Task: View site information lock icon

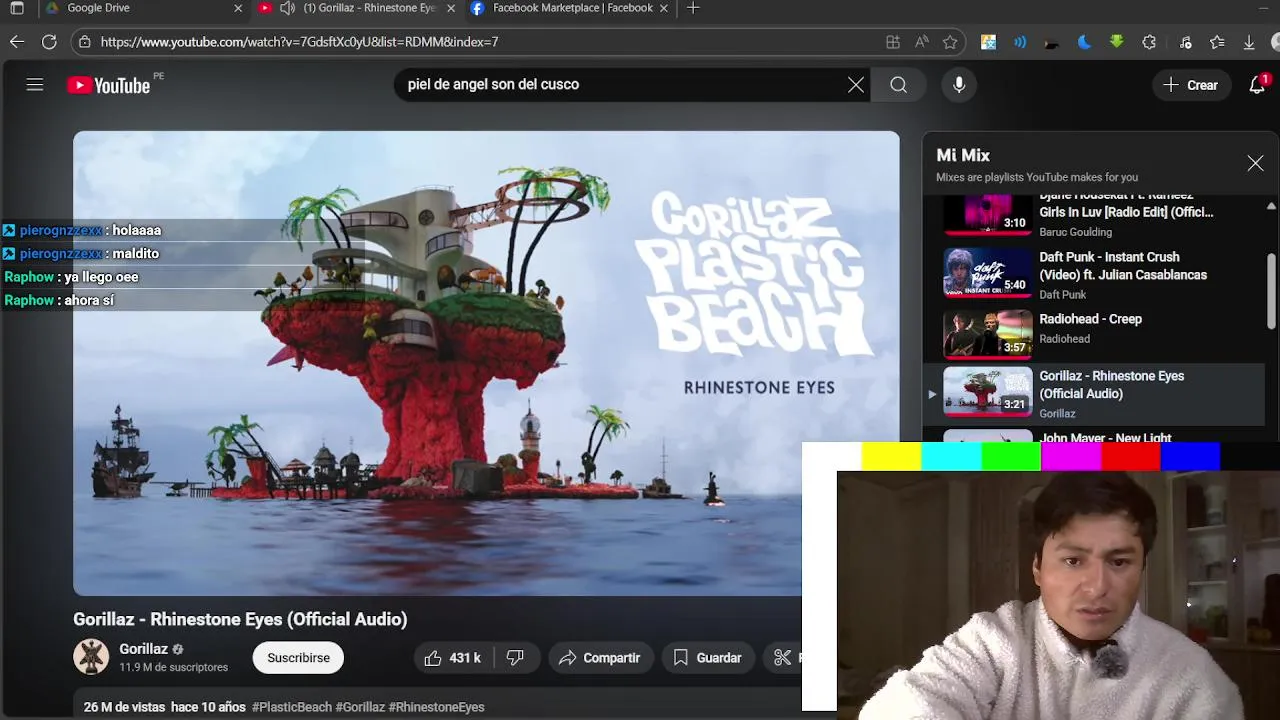Action: click(85, 42)
